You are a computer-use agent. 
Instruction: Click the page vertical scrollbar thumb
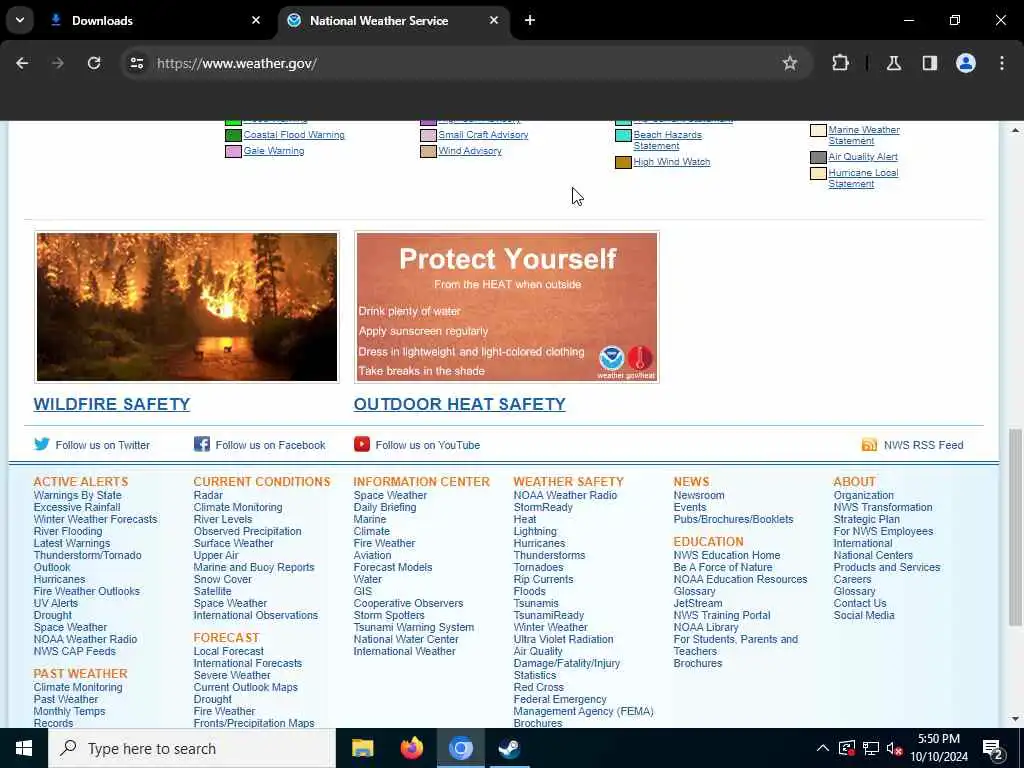pyautogui.click(x=1014, y=527)
